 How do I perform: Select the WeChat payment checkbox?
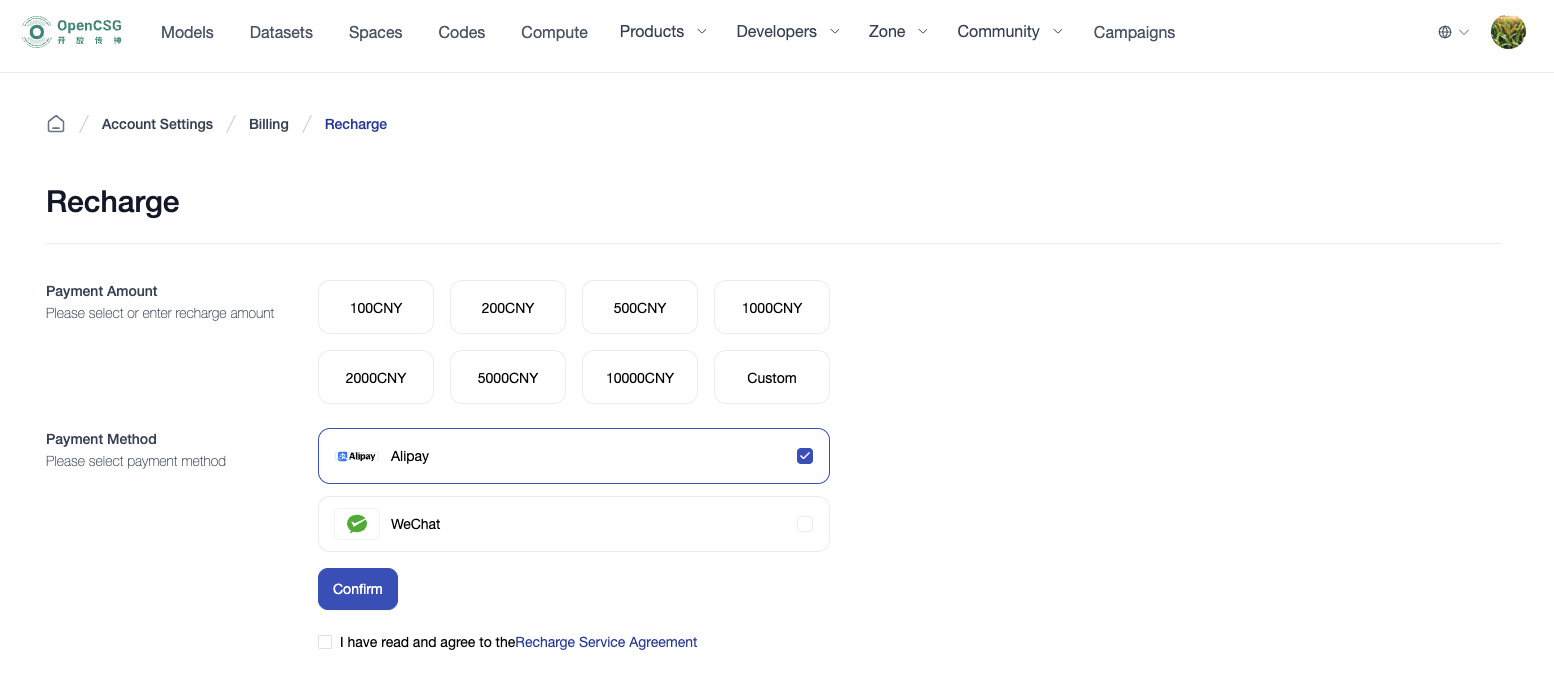tap(805, 524)
